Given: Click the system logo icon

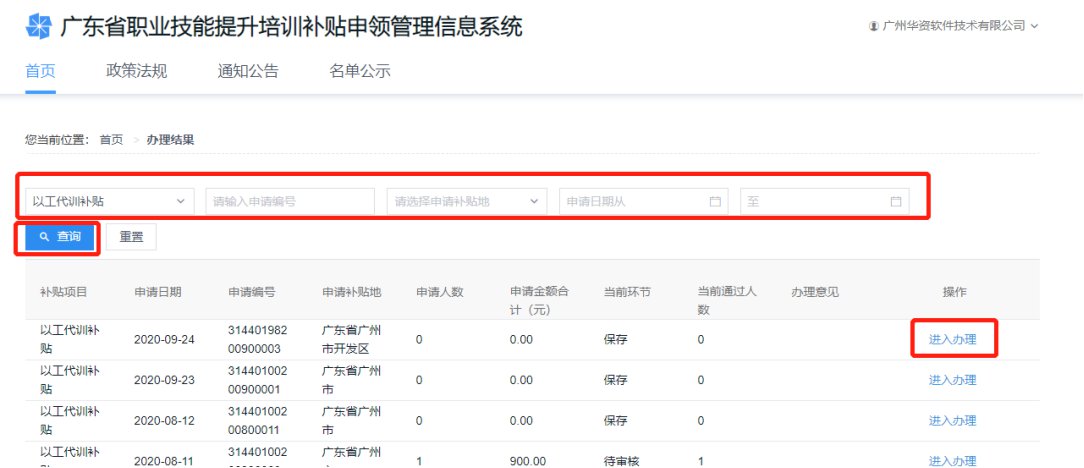Looking at the screenshot, I should (38, 27).
